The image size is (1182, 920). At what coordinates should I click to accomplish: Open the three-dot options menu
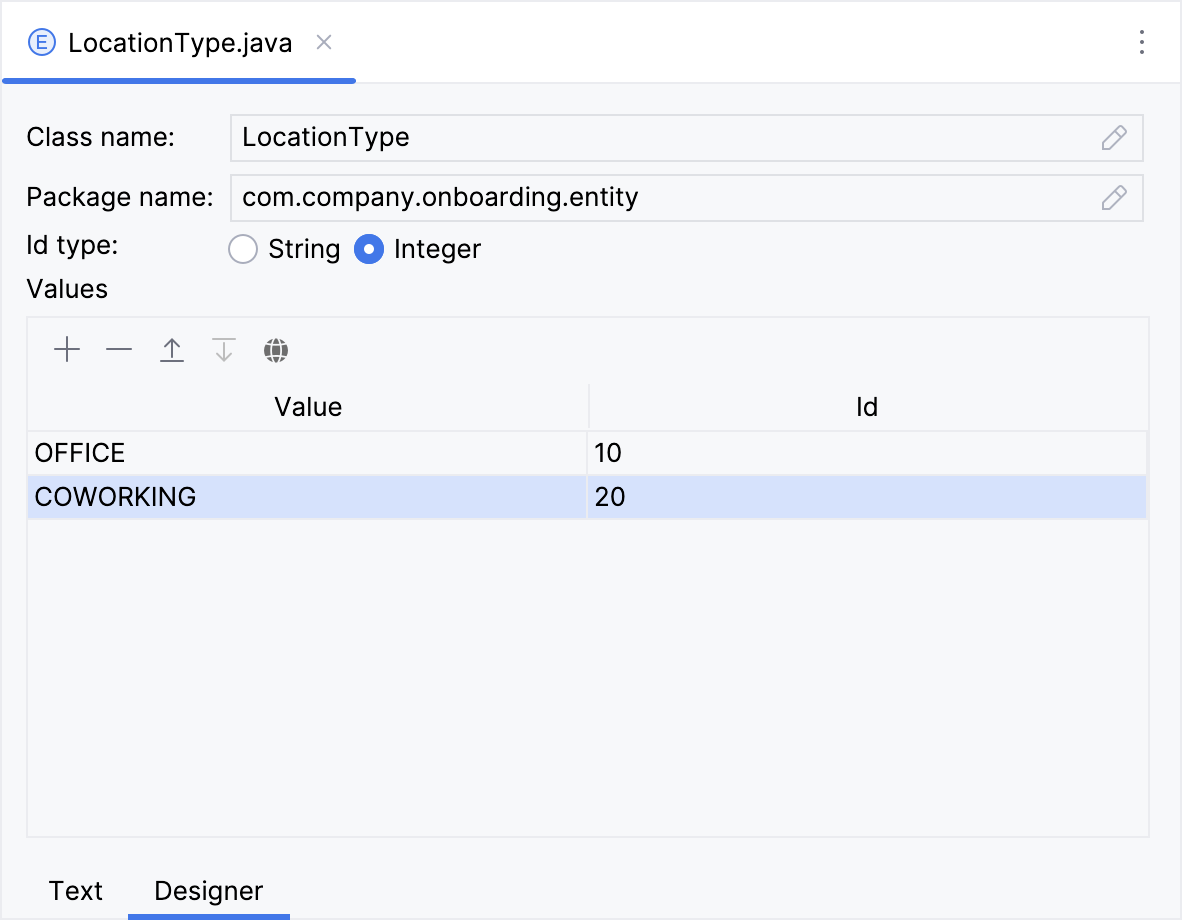point(1142,43)
